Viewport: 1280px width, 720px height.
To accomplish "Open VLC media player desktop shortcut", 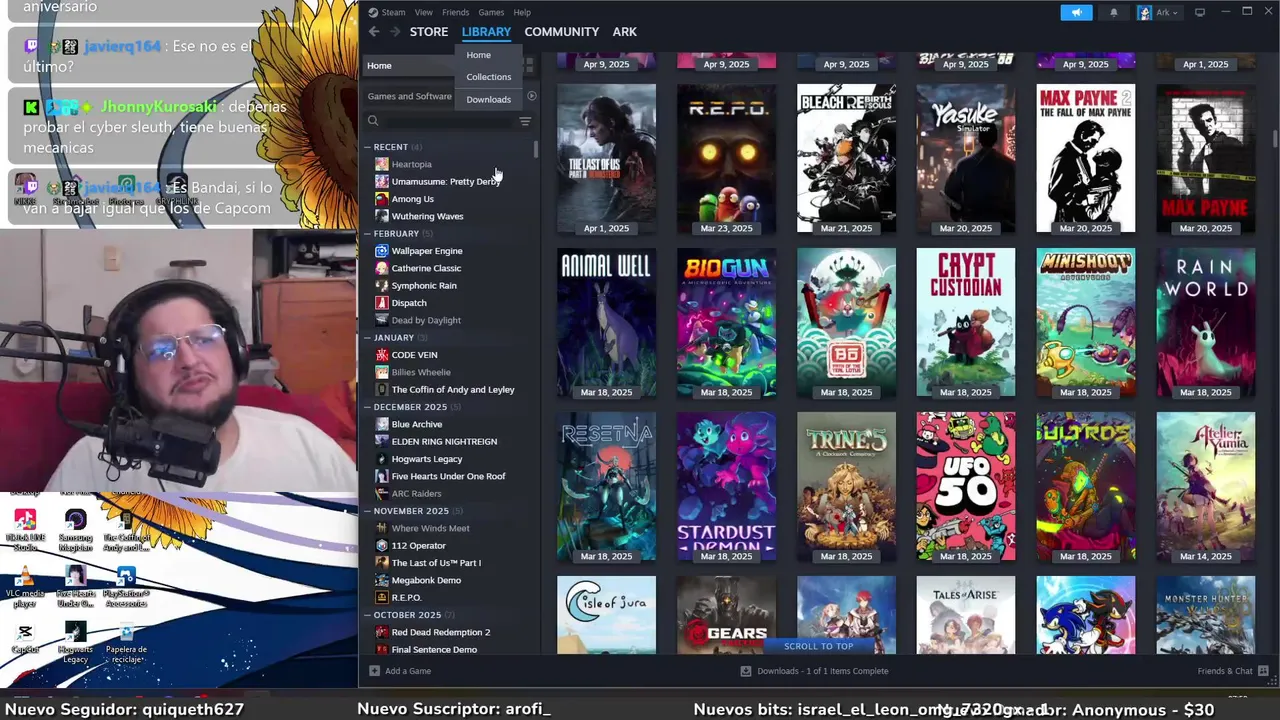I will click(x=25, y=586).
